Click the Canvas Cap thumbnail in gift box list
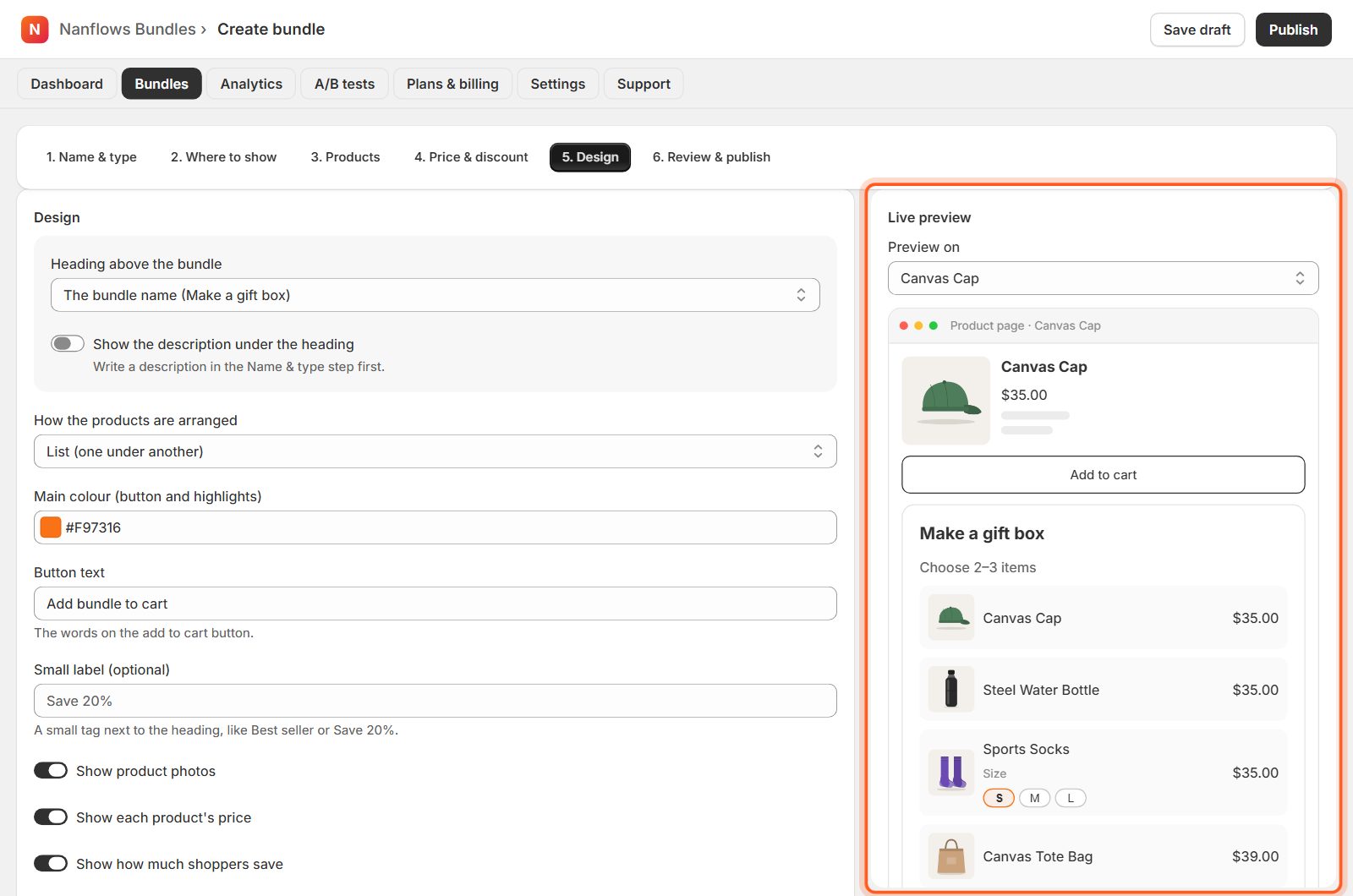This screenshot has height=896, width=1353. [x=951, y=618]
